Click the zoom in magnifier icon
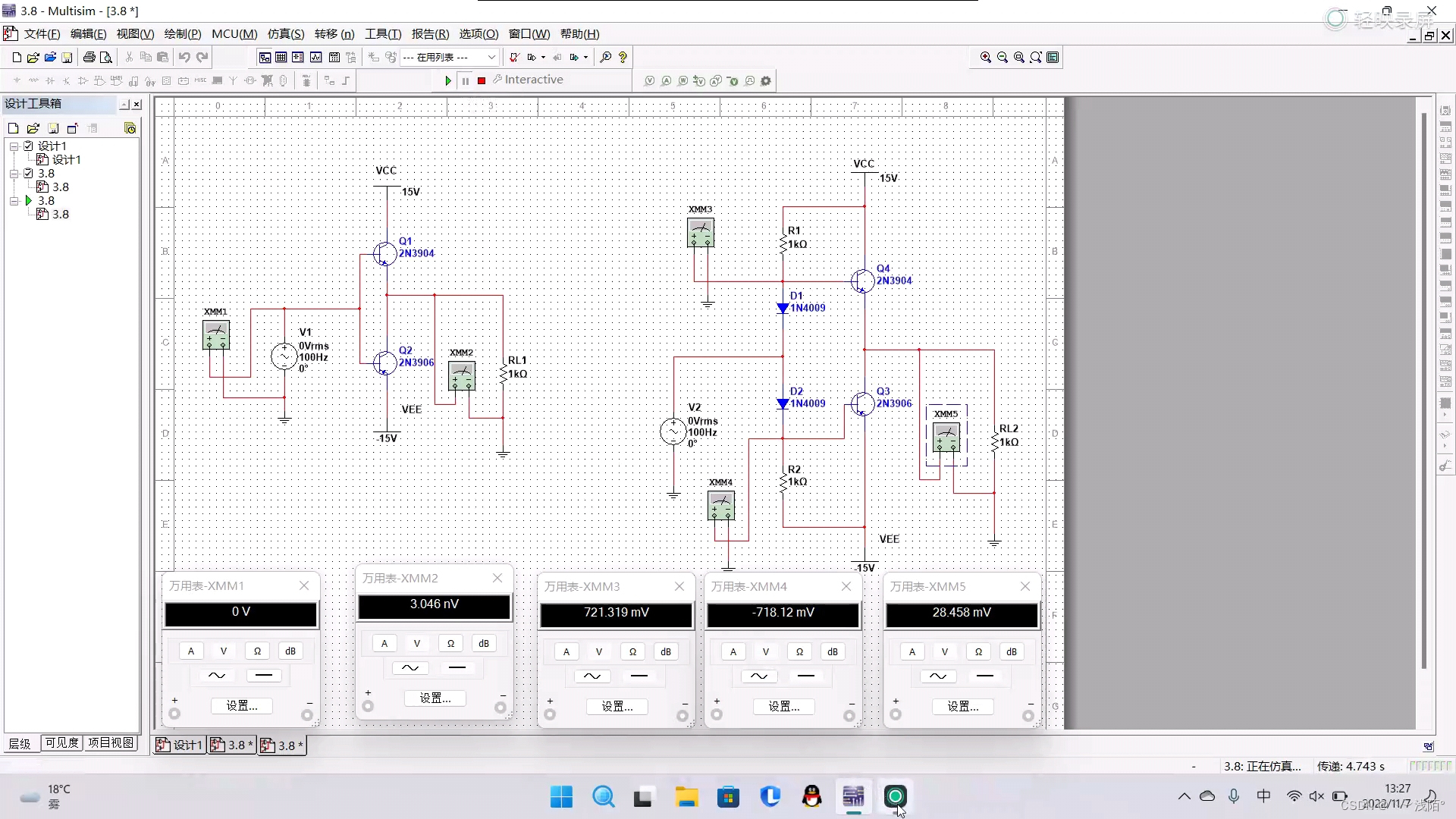This screenshot has width=1456, height=819. pos(985,57)
